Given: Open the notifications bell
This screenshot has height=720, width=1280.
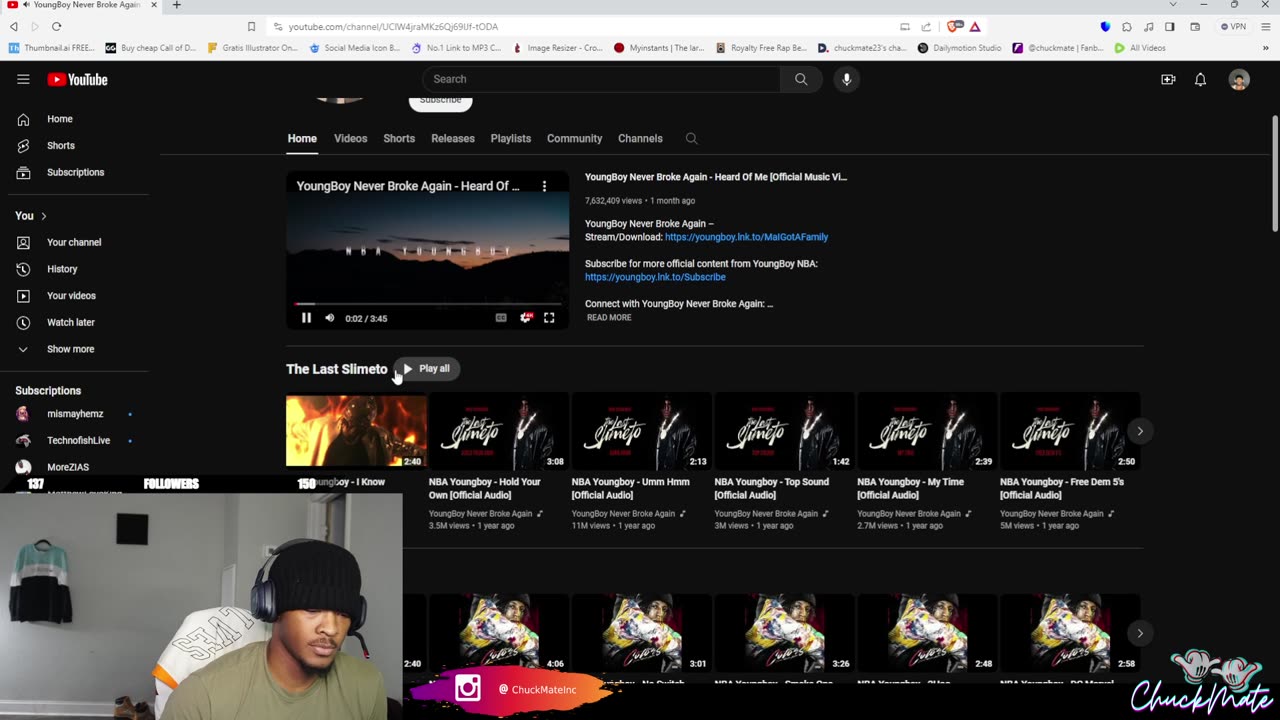Looking at the screenshot, I should (x=1200, y=79).
